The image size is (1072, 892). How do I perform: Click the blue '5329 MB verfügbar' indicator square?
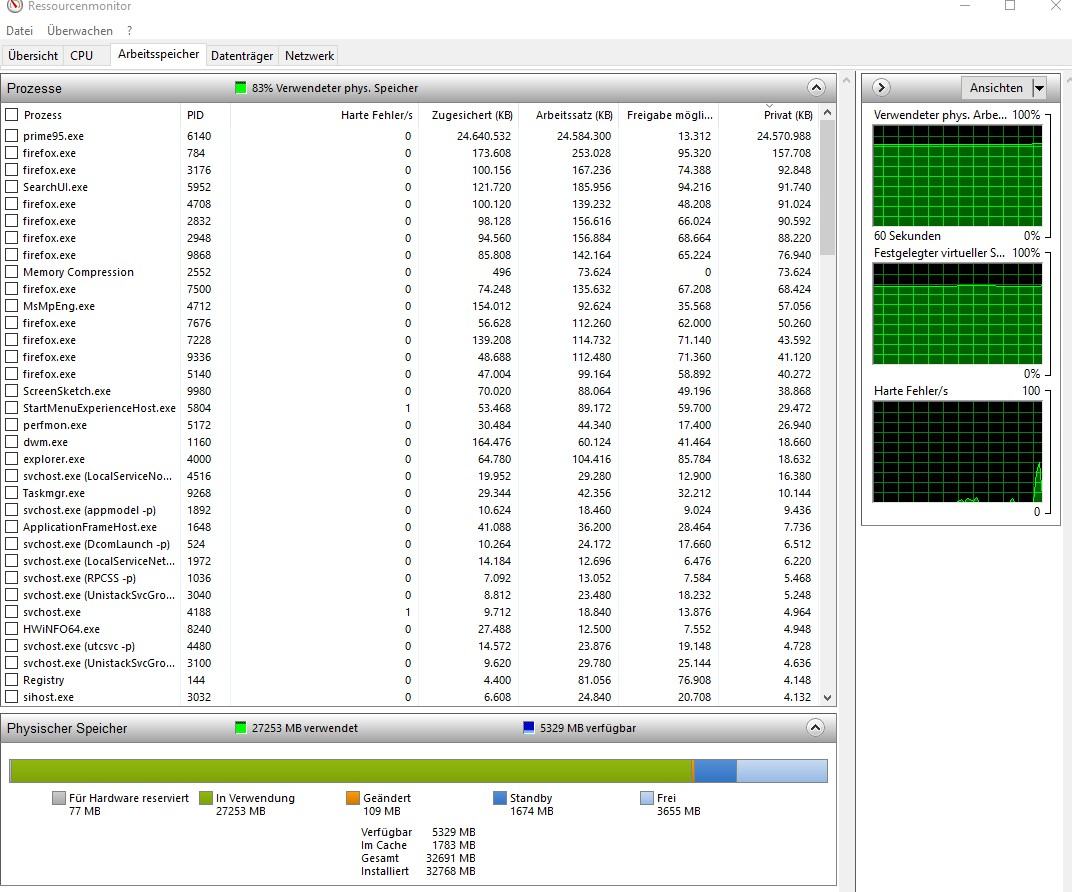pyautogui.click(x=528, y=727)
